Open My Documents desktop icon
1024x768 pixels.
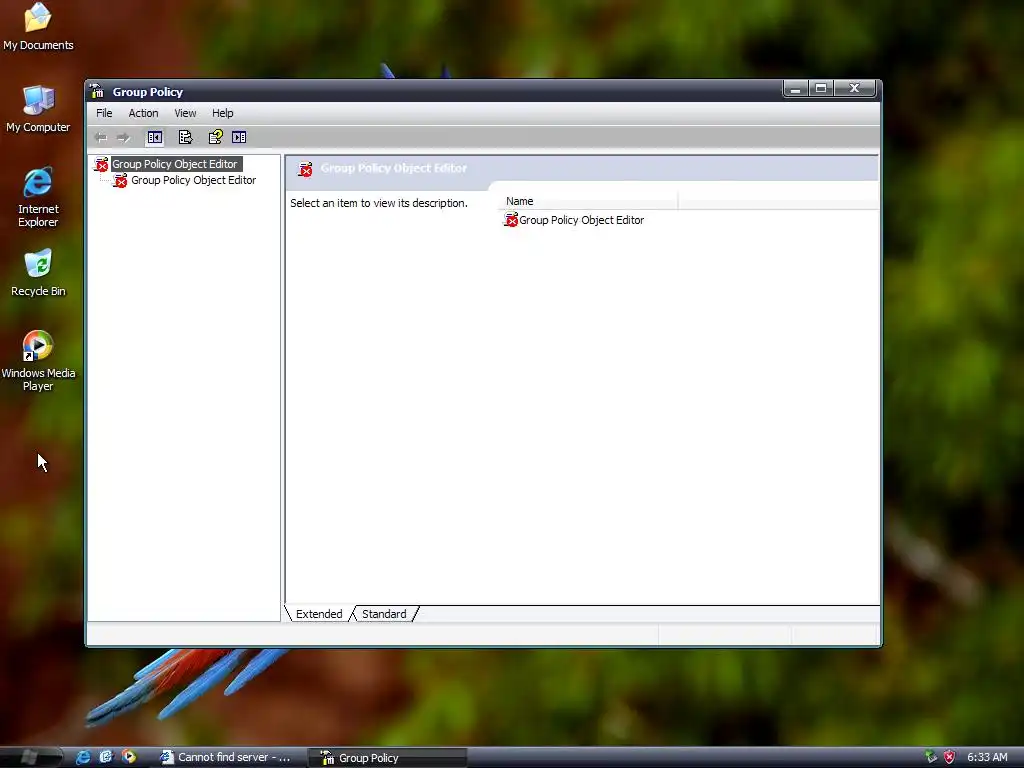(38, 27)
